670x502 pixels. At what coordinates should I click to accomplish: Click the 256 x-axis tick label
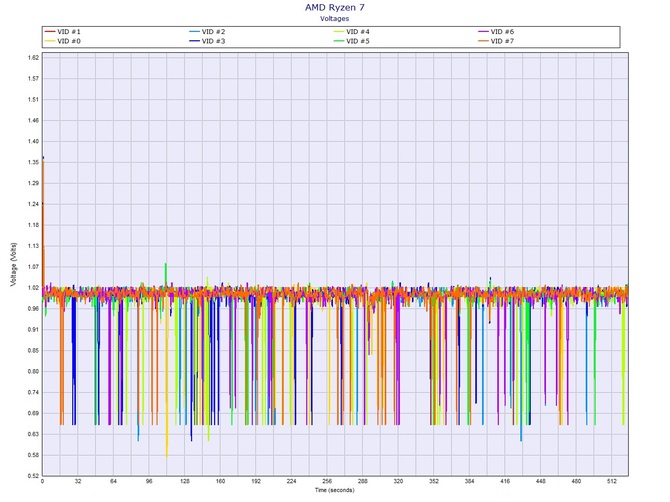[327, 481]
